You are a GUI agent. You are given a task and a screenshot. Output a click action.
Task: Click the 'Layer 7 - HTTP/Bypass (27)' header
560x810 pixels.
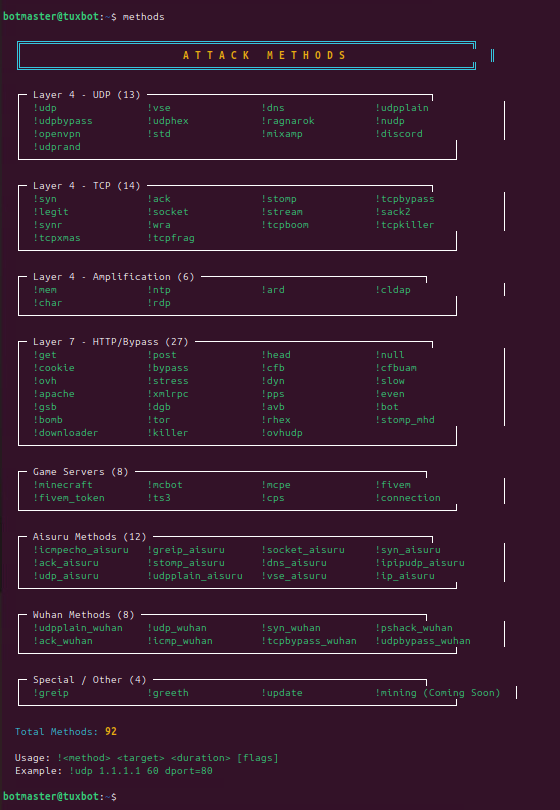click(111, 342)
